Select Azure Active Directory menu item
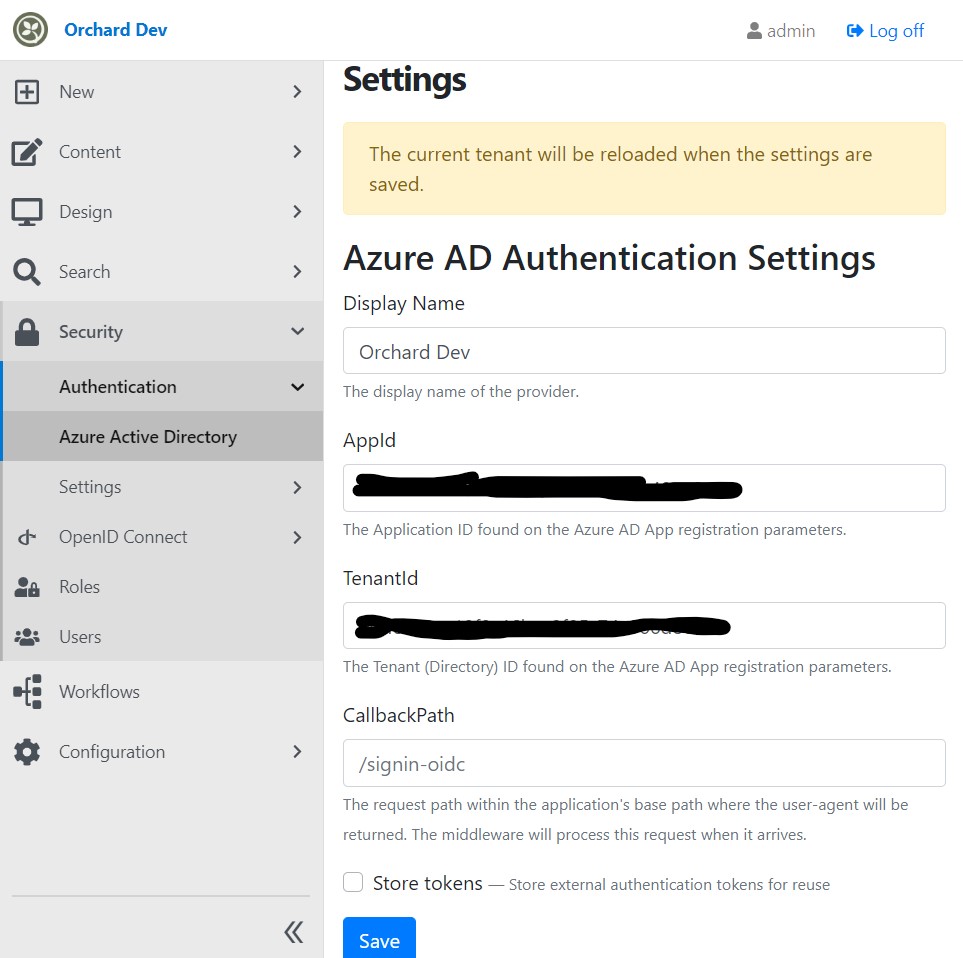 [x=163, y=437]
